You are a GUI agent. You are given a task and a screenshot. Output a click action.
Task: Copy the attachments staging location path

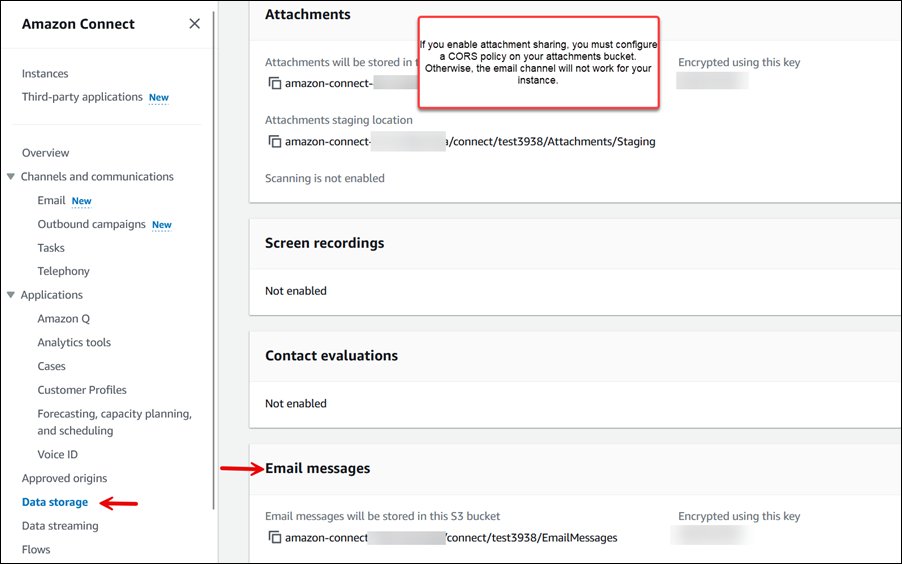click(274, 142)
